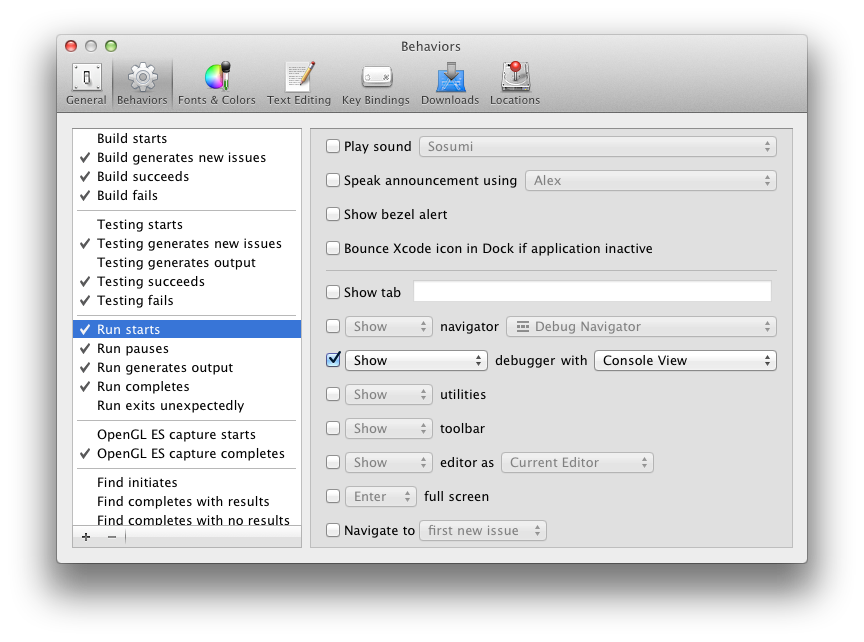864x642 pixels.
Task: Select the Testing fails behavior
Action: point(187,301)
